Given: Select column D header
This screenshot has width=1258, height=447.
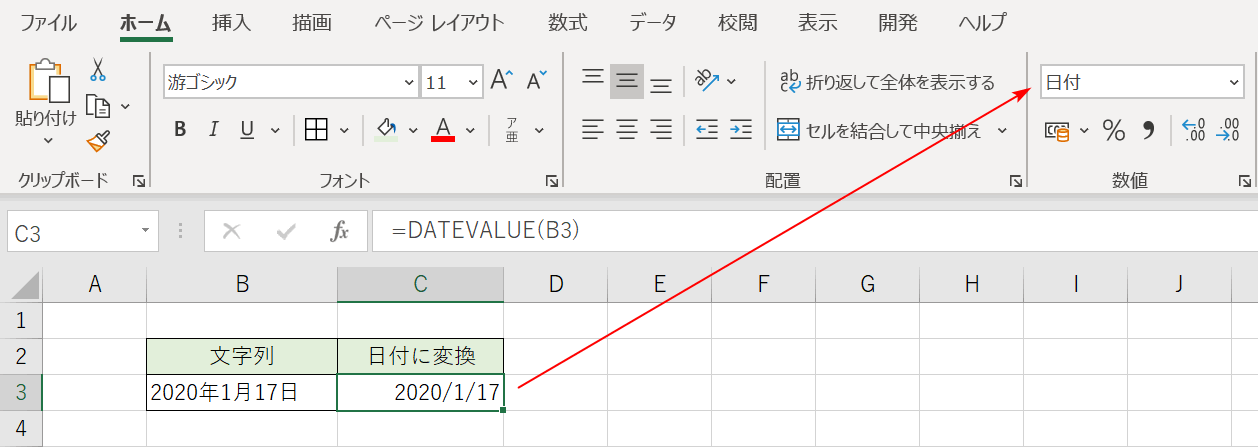Looking at the screenshot, I should pos(556,284).
